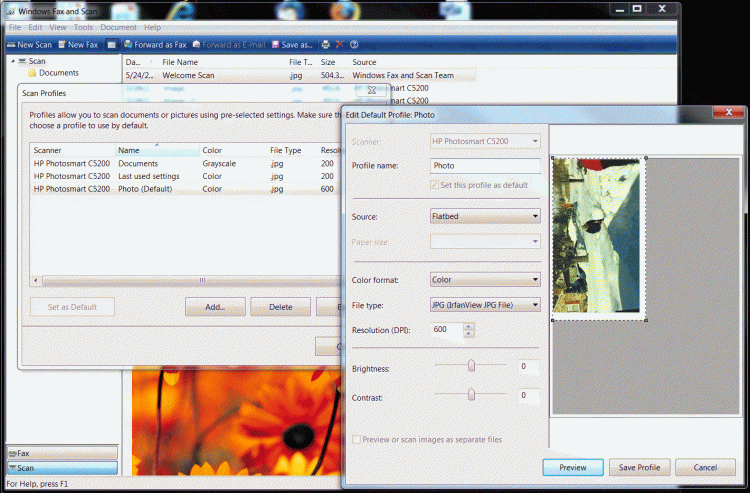This screenshot has height=493, width=750.
Task: Click the Preview button
Action: pos(573,467)
